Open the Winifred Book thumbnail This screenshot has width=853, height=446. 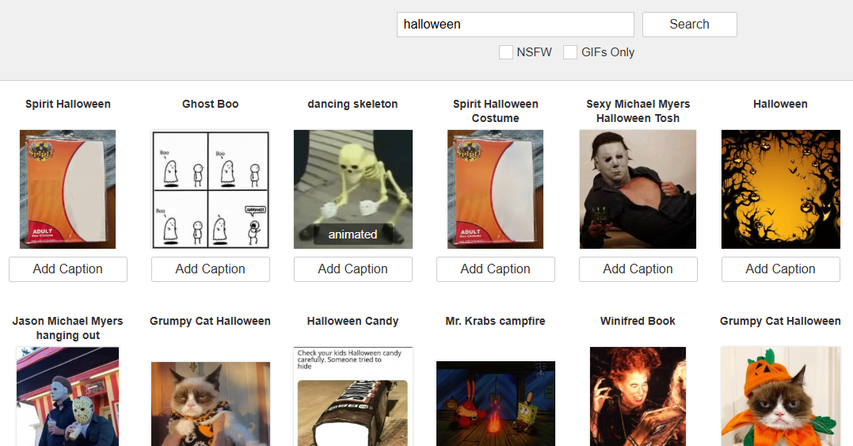tap(638, 397)
